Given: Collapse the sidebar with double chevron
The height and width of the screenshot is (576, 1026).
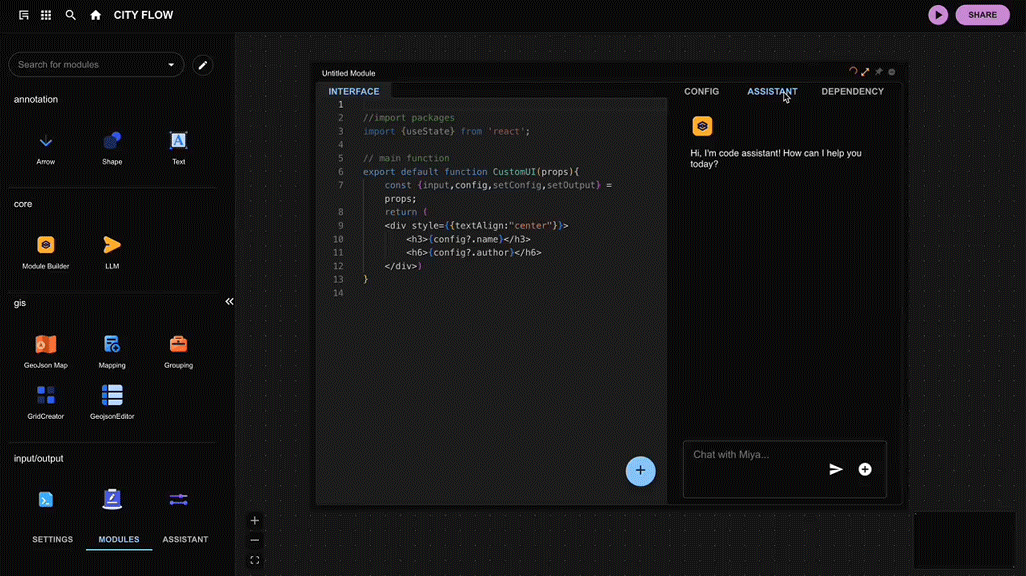Looking at the screenshot, I should (229, 302).
